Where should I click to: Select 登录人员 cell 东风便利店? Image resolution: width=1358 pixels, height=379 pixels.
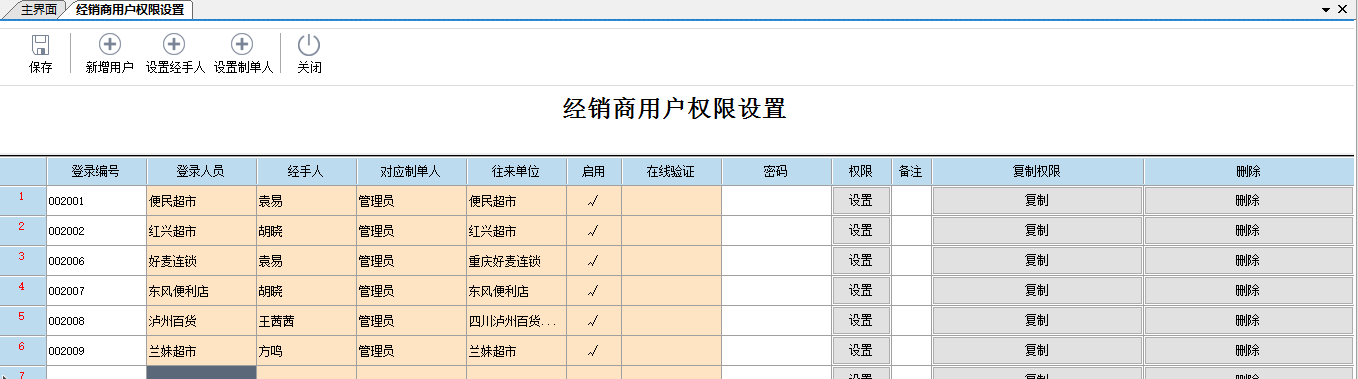(201, 291)
